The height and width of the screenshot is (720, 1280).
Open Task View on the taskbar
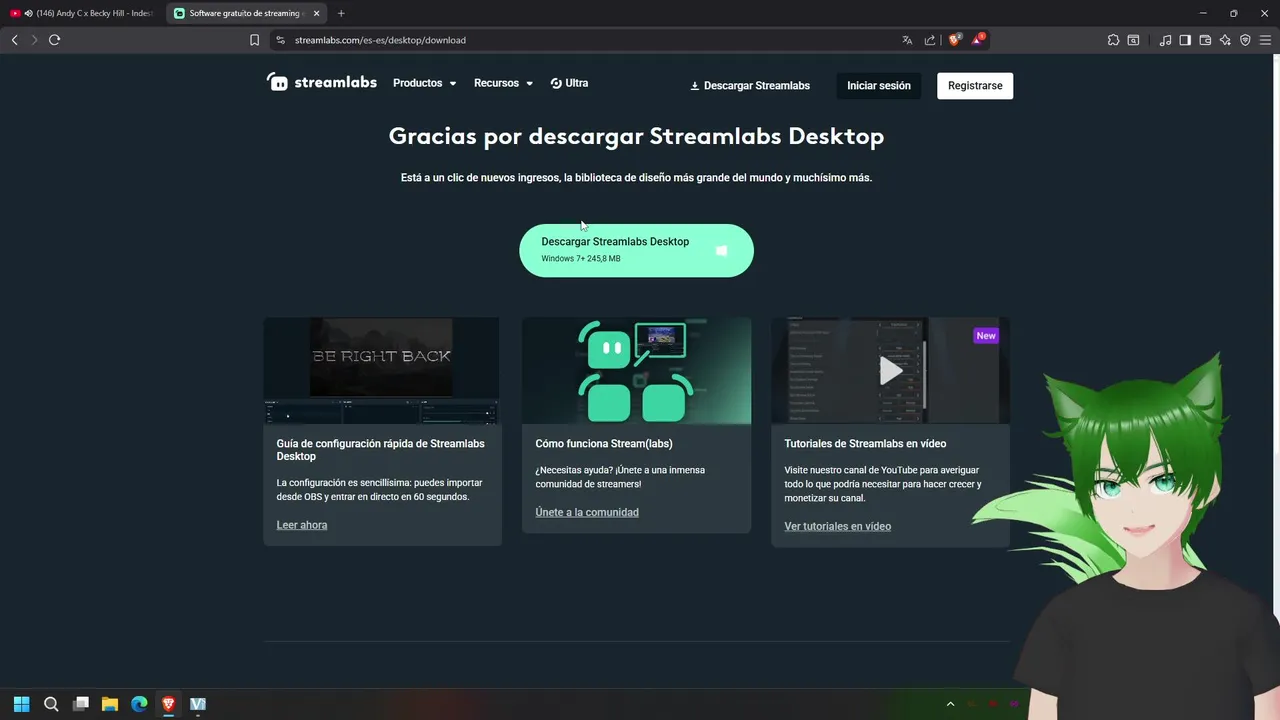[x=81, y=704]
